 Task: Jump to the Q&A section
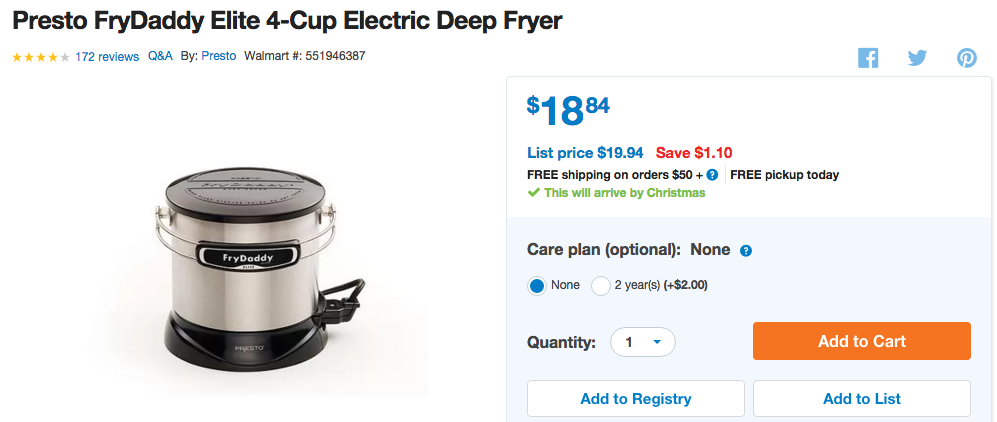pyautogui.click(x=160, y=56)
